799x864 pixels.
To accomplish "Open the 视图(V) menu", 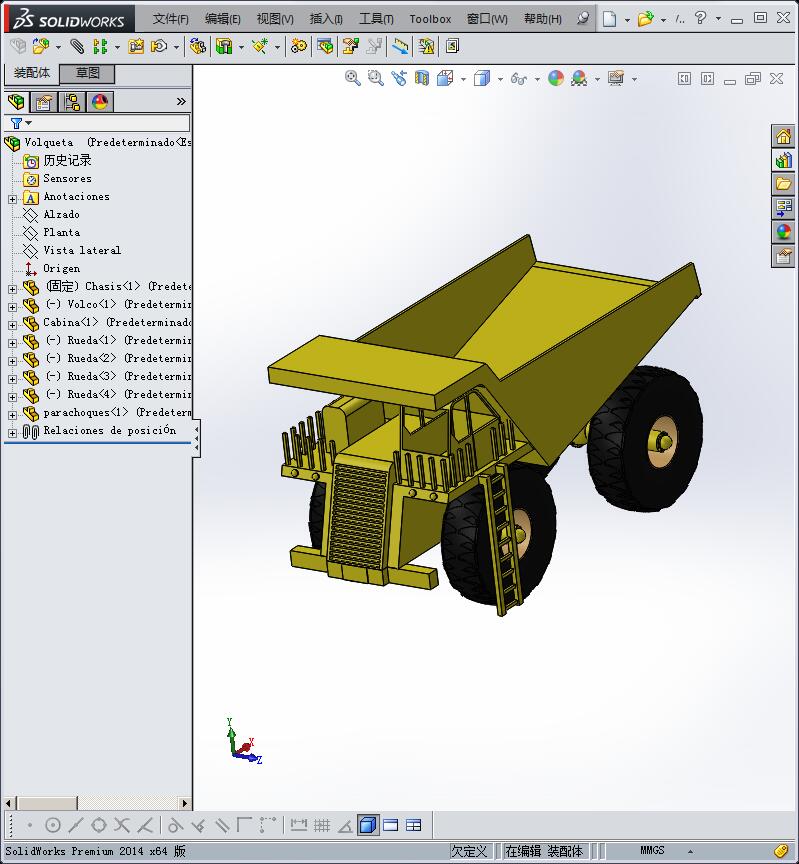I will click(275, 19).
